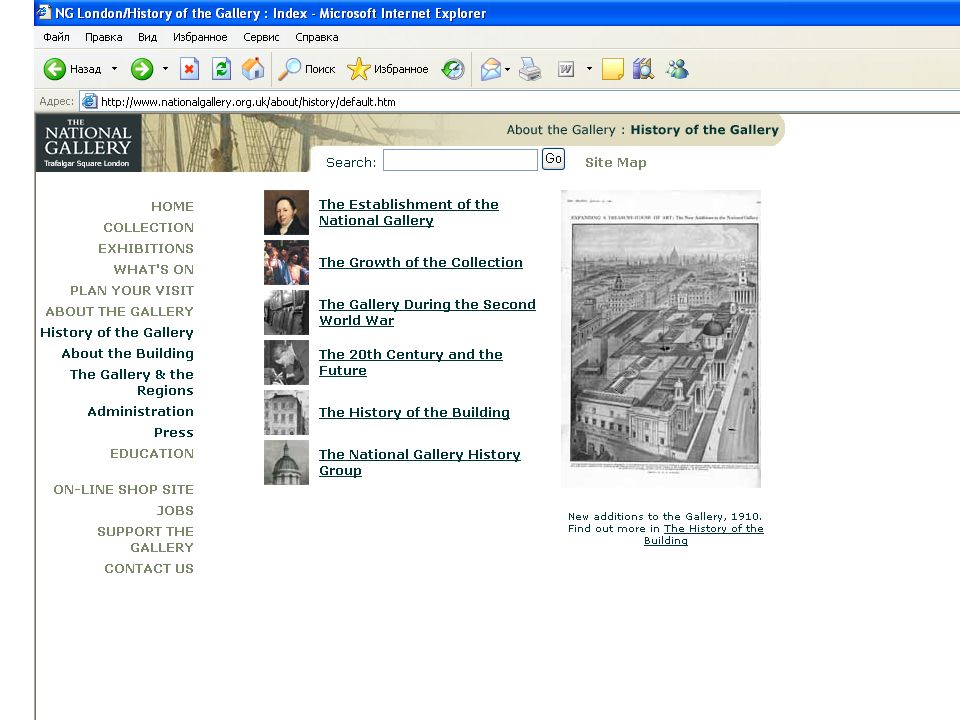Viewport: 960px width, 720px height.
Task: Open EDUCATION in sidebar
Action: click(x=152, y=453)
